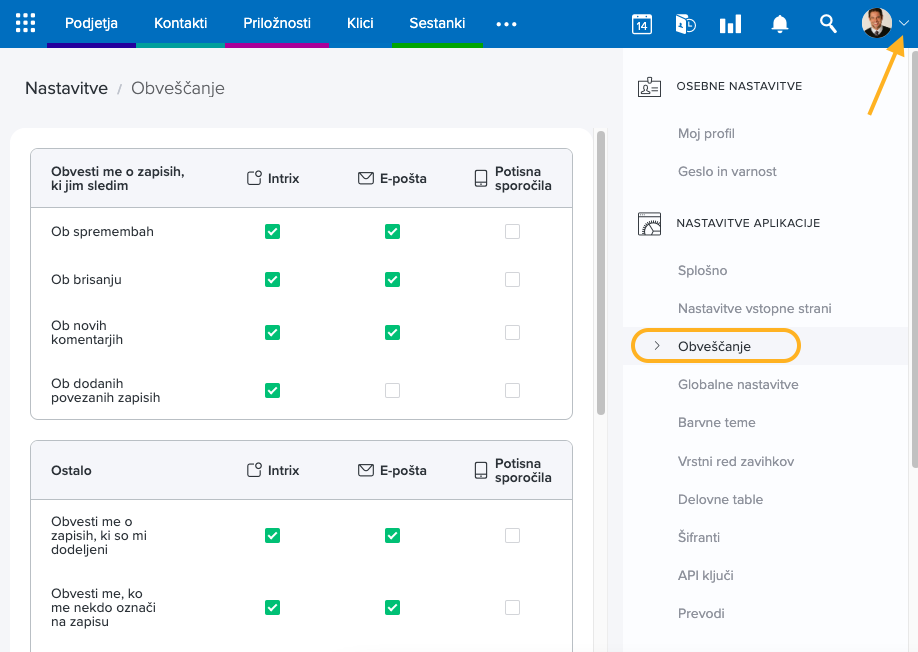Click the user profile avatar
The height and width of the screenshot is (652, 918).
876,23
